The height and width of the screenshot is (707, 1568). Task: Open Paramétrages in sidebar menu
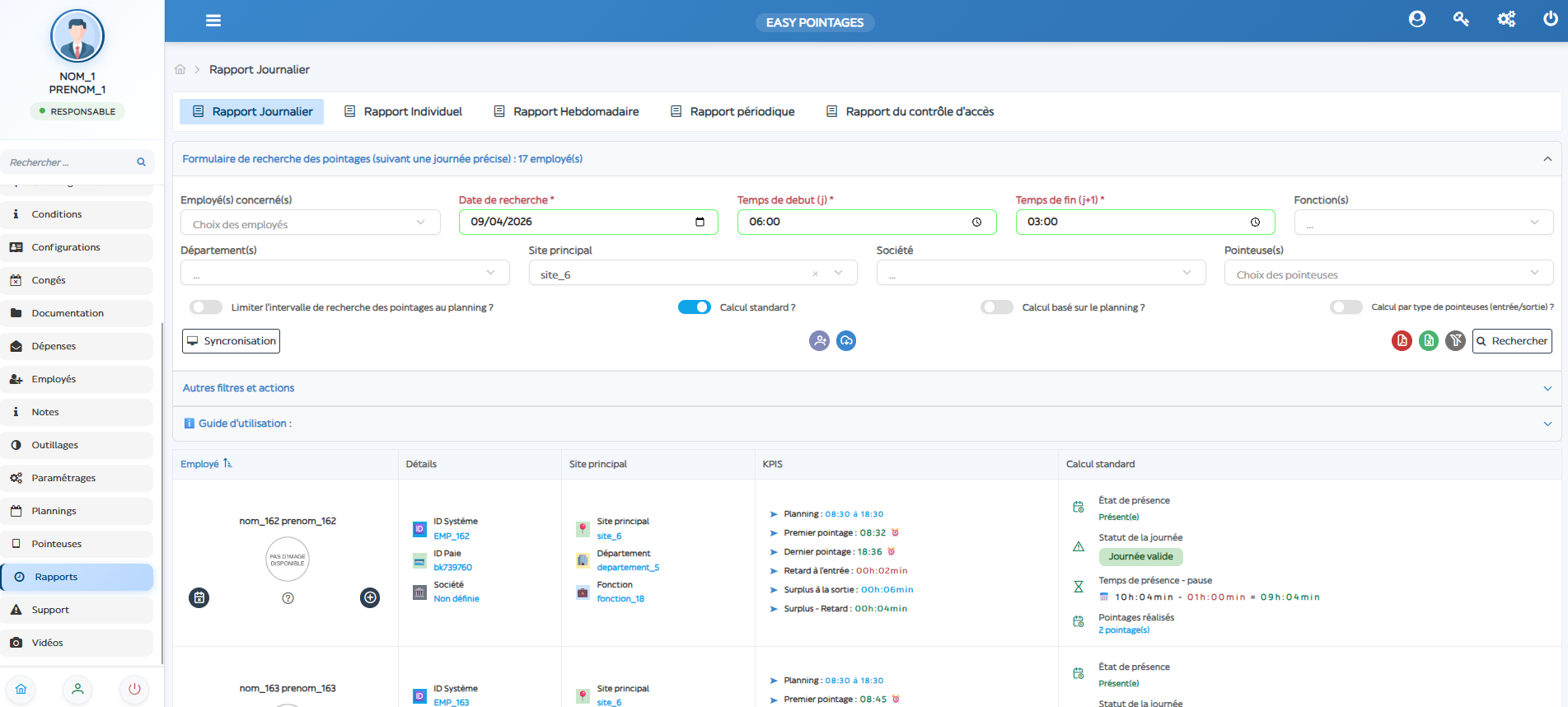pos(77,478)
